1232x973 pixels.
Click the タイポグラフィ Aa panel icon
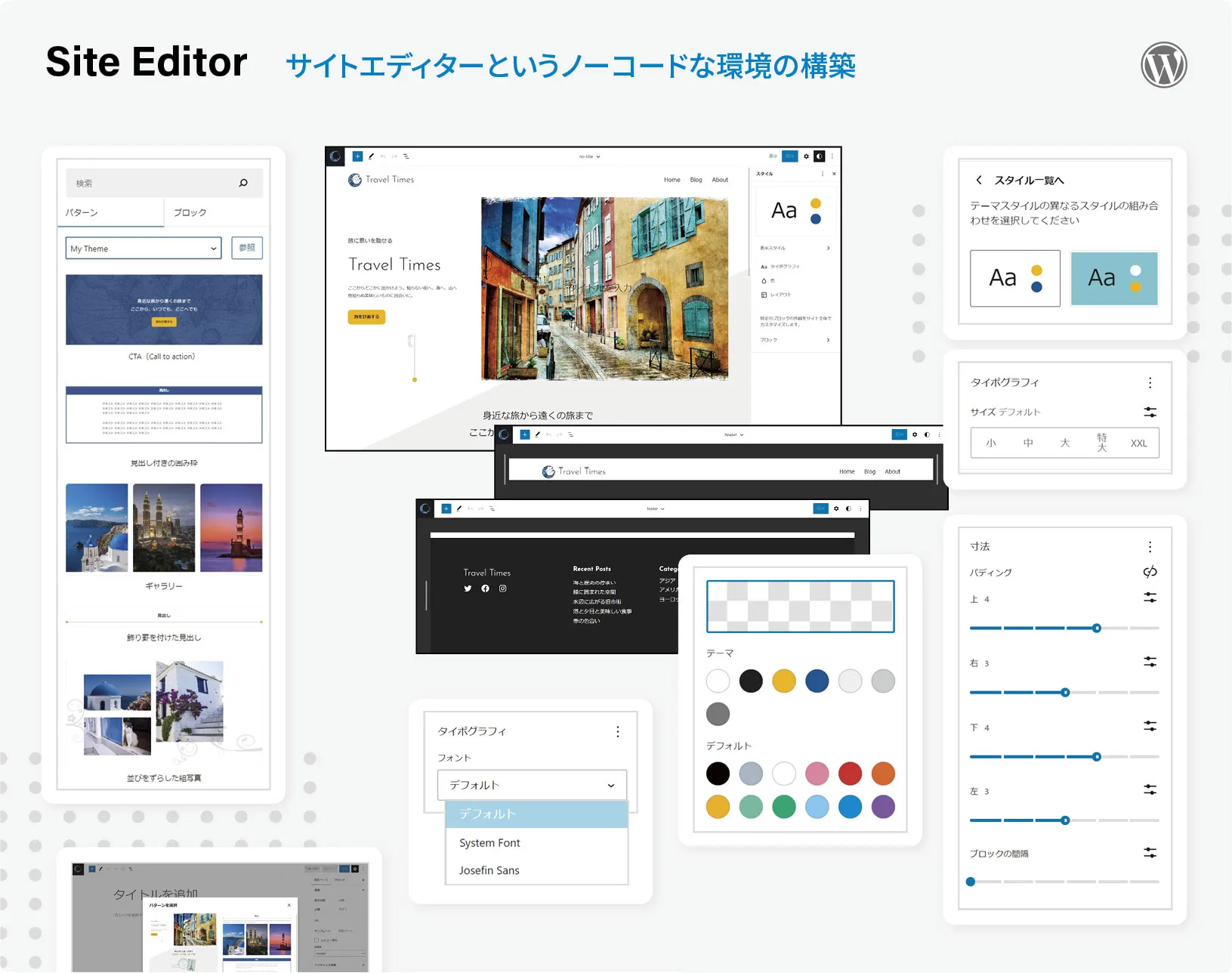[x=763, y=267]
